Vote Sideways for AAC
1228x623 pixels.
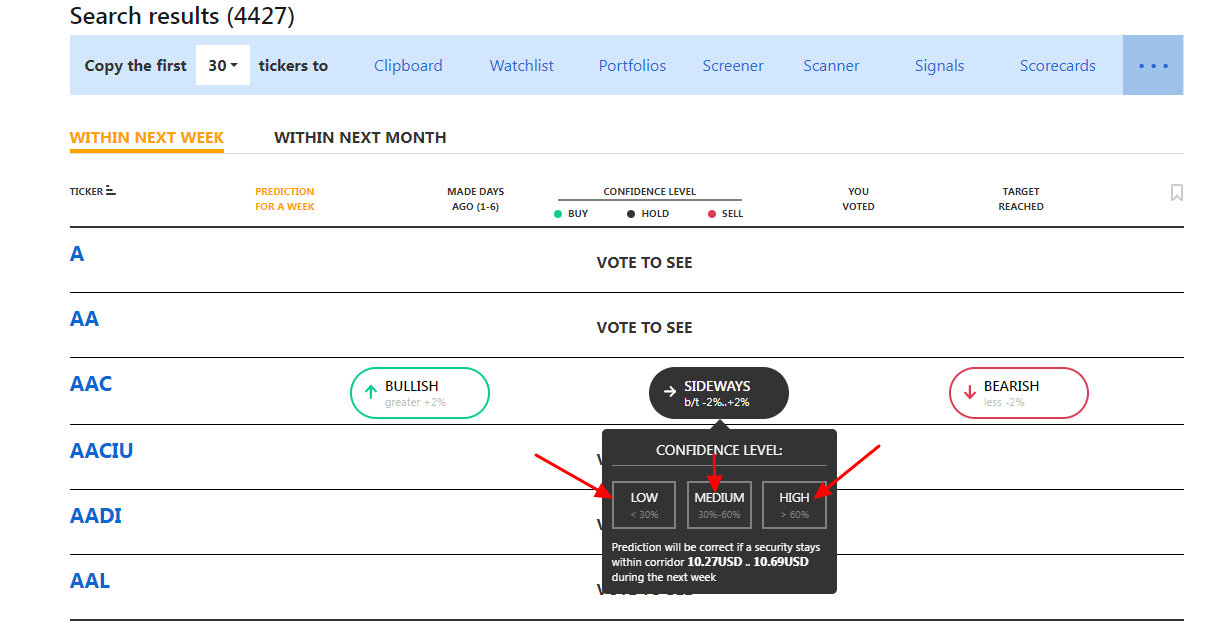tap(719, 393)
